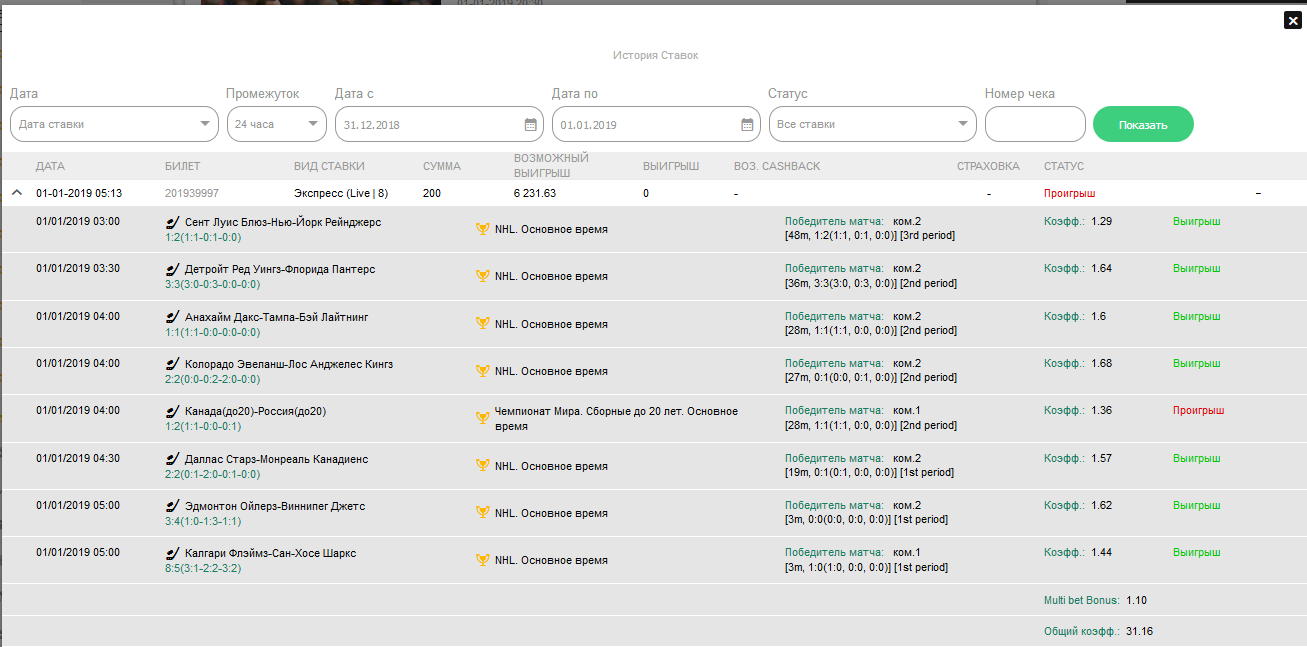Screen dimensions: 1307x647
Task: Click trophy icon in Детройт Ред Уингз row
Action: pyautogui.click(x=483, y=277)
